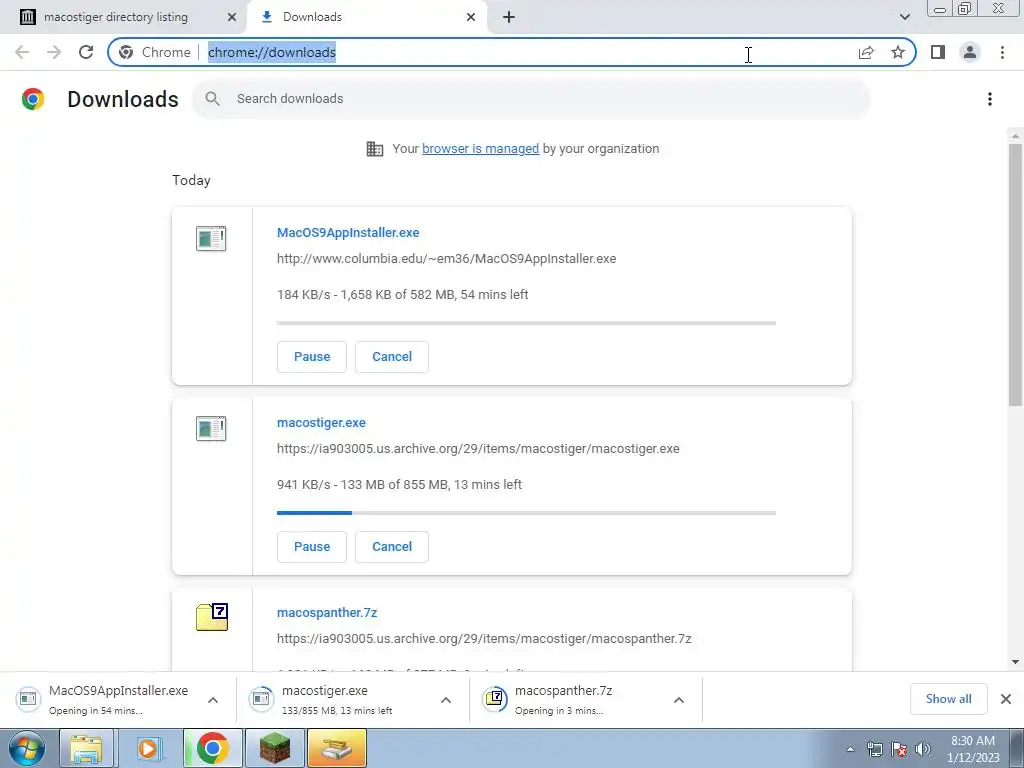Open the macostiger.exe file name link
This screenshot has width=1024, height=768.
point(321,423)
